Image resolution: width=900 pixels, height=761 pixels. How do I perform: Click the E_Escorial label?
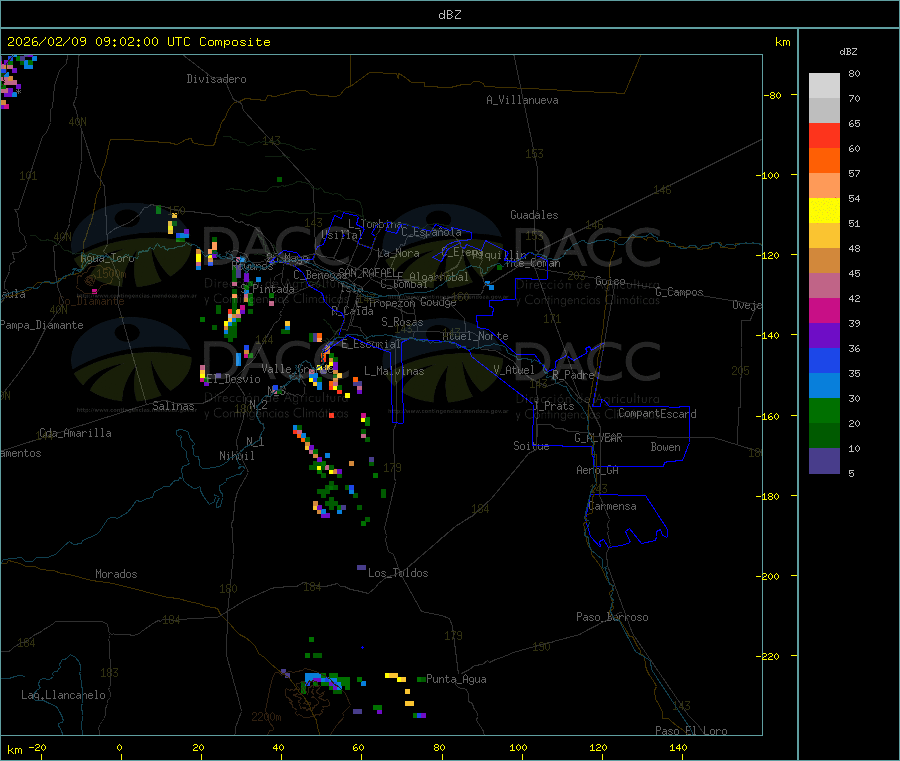click(x=371, y=344)
